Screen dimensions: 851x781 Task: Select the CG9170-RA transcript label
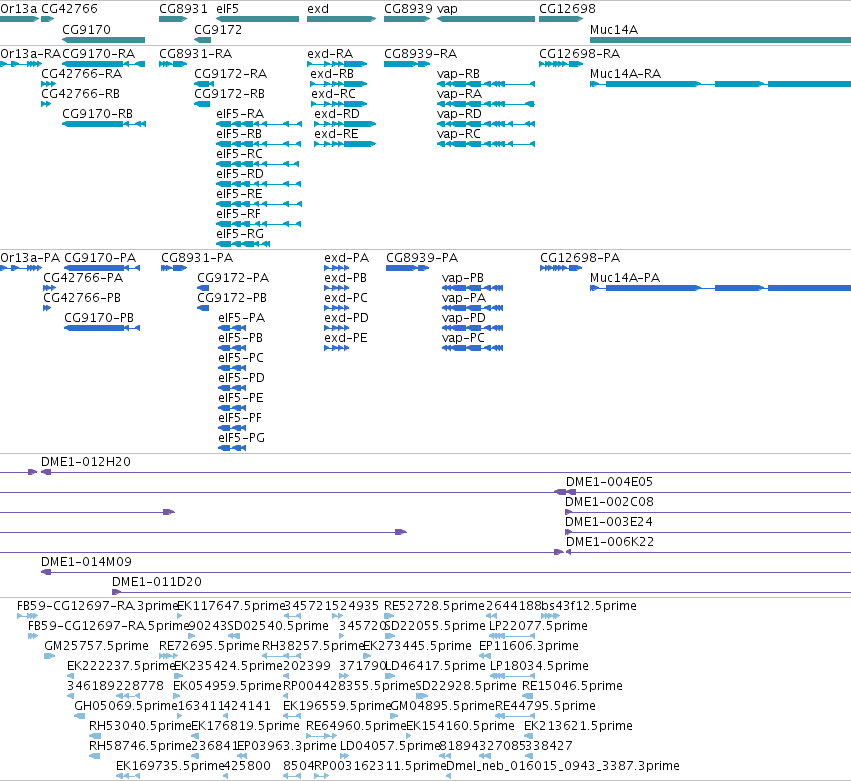(98, 53)
